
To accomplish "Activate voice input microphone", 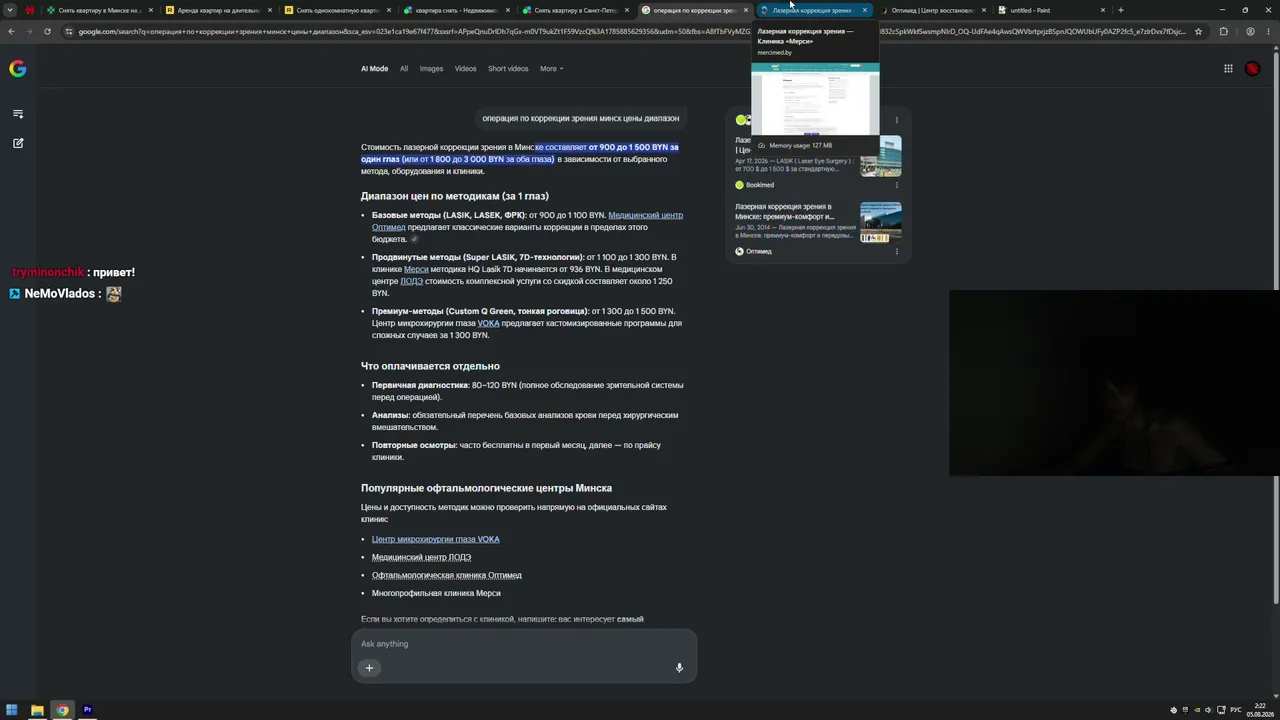I will 679,668.
